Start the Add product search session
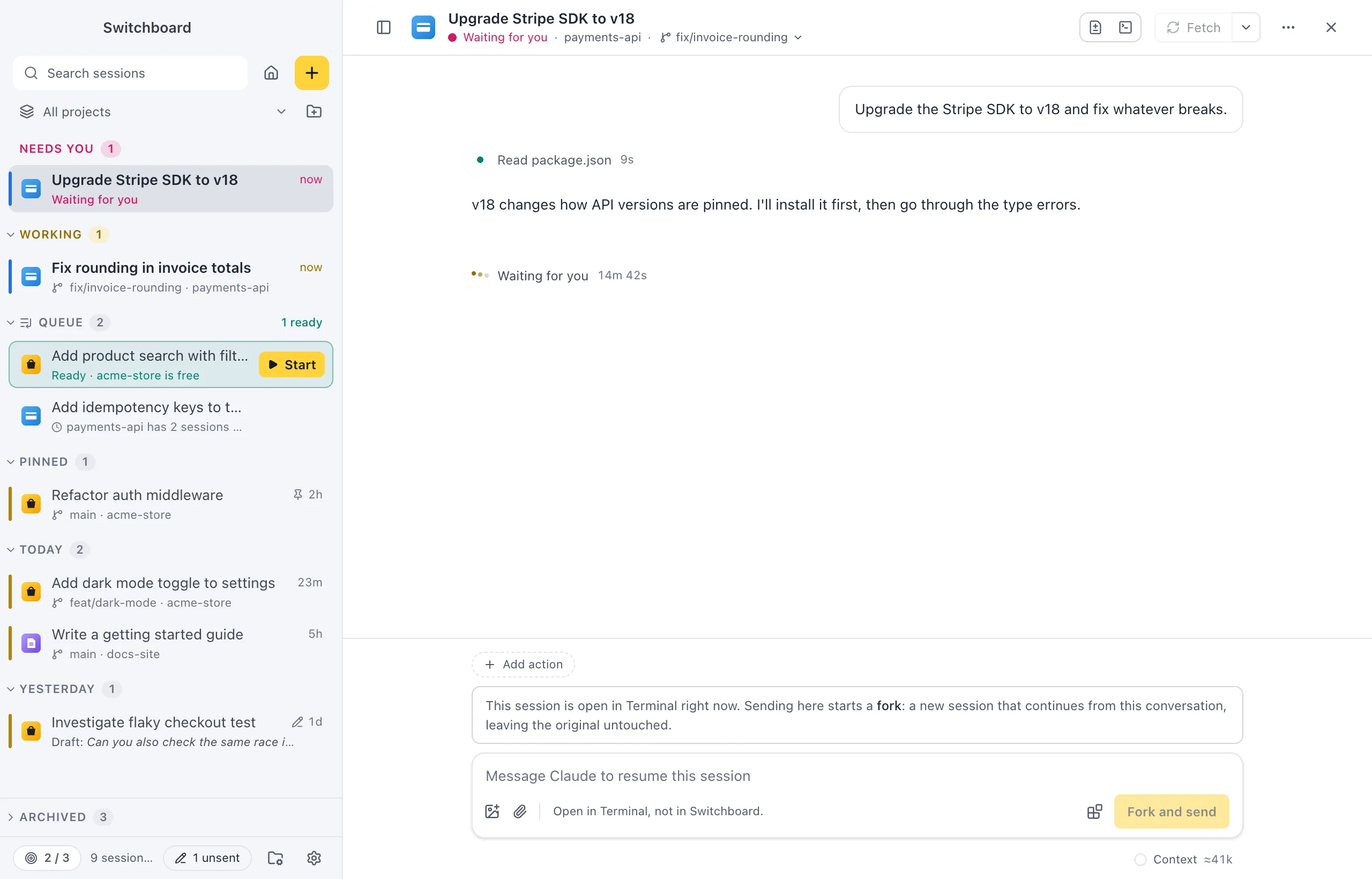This screenshot has width=1372, height=879. click(x=292, y=364)
